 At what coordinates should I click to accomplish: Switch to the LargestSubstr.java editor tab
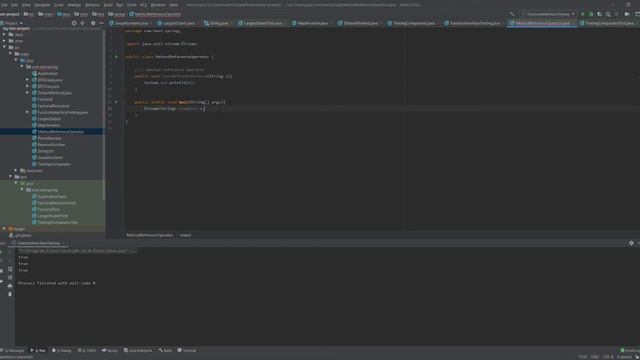179,23
